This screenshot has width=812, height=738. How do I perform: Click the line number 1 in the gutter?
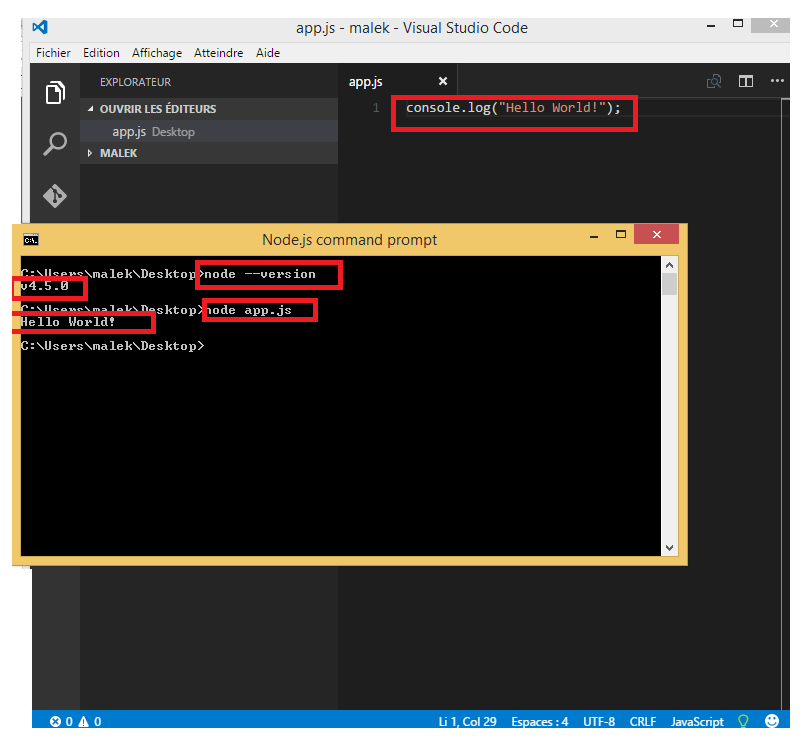pos(376,108)
